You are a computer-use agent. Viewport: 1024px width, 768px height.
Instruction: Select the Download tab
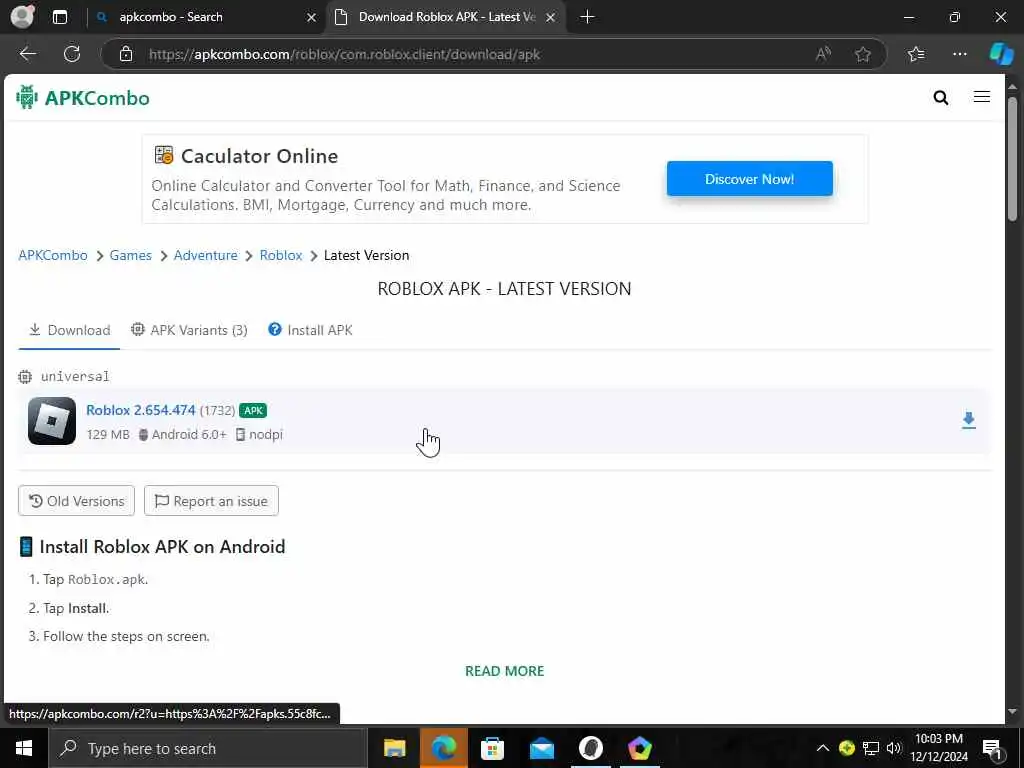pyautogui.click(x=69, y=330)
